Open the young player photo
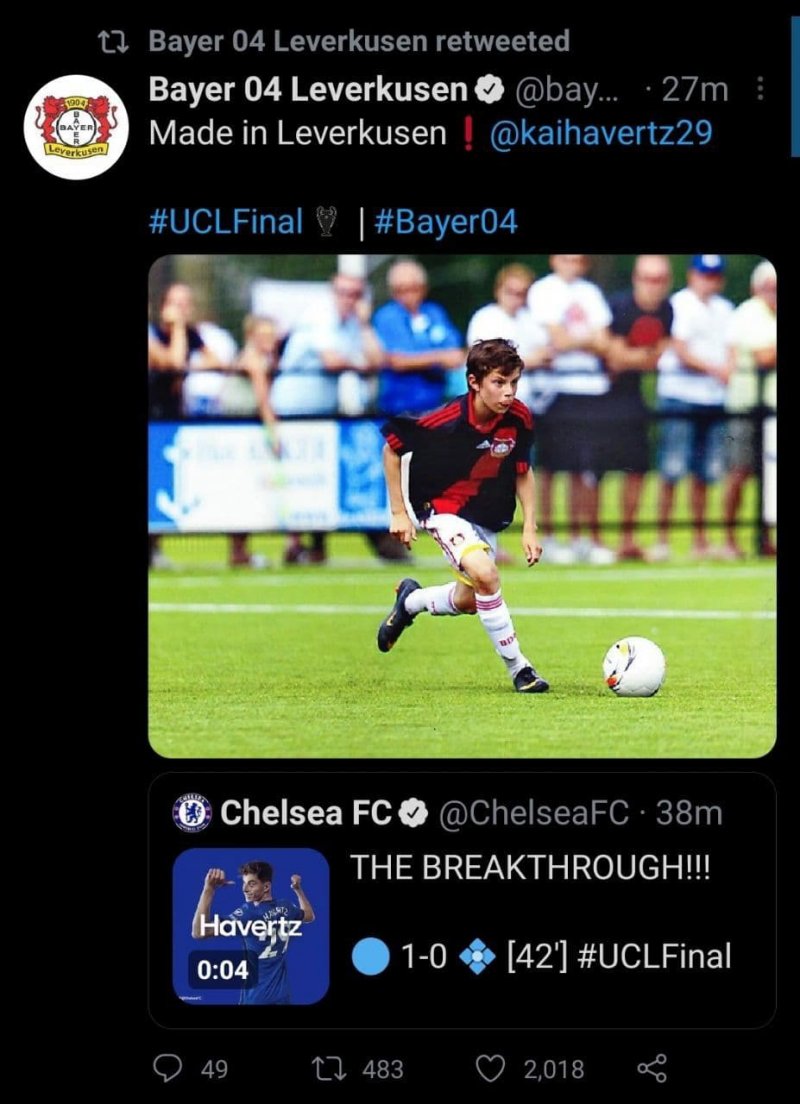Screen dimensions: 800x1104 point(462,506)
